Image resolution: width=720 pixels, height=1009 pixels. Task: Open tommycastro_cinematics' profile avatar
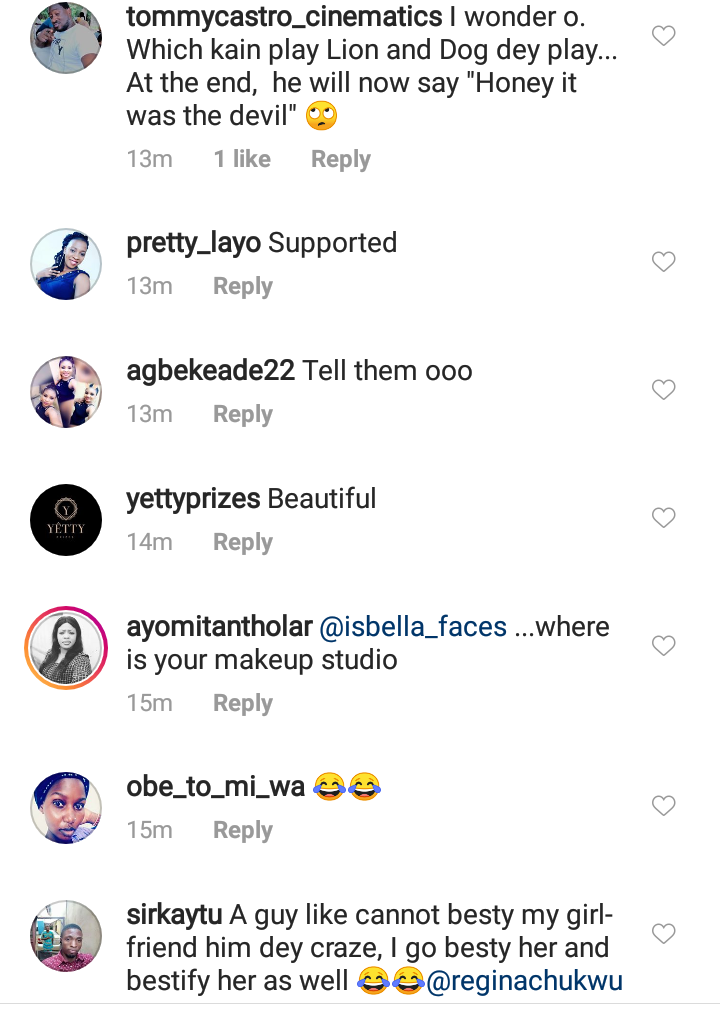coord(66,38)
